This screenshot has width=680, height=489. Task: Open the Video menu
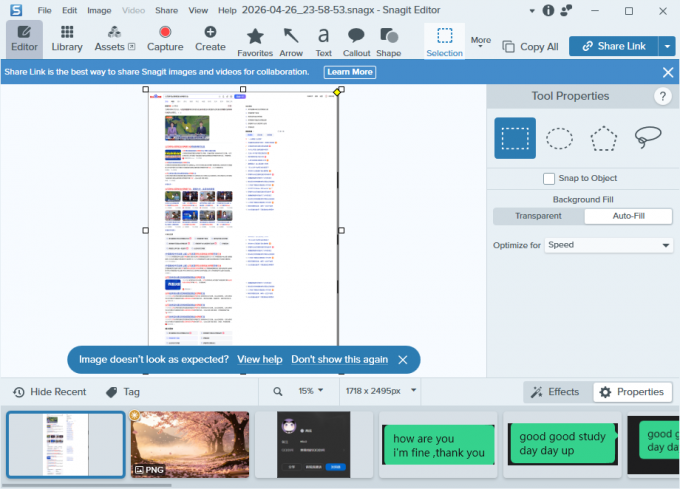click(x=133, y=10)
